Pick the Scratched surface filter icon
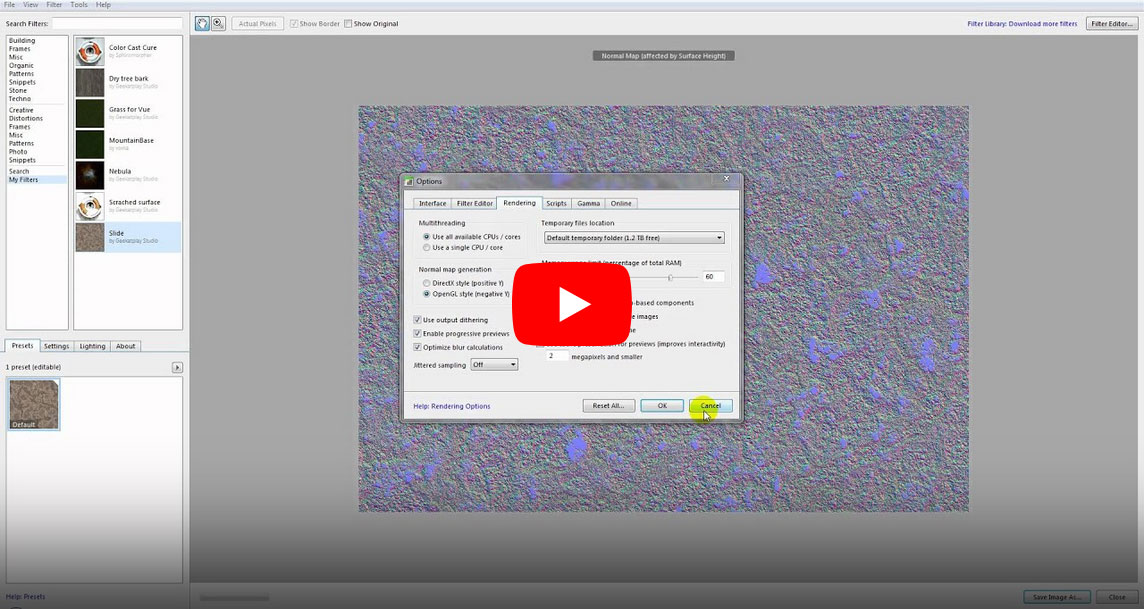The width and height of the screenshot is (1144, 609). [90, 206]
